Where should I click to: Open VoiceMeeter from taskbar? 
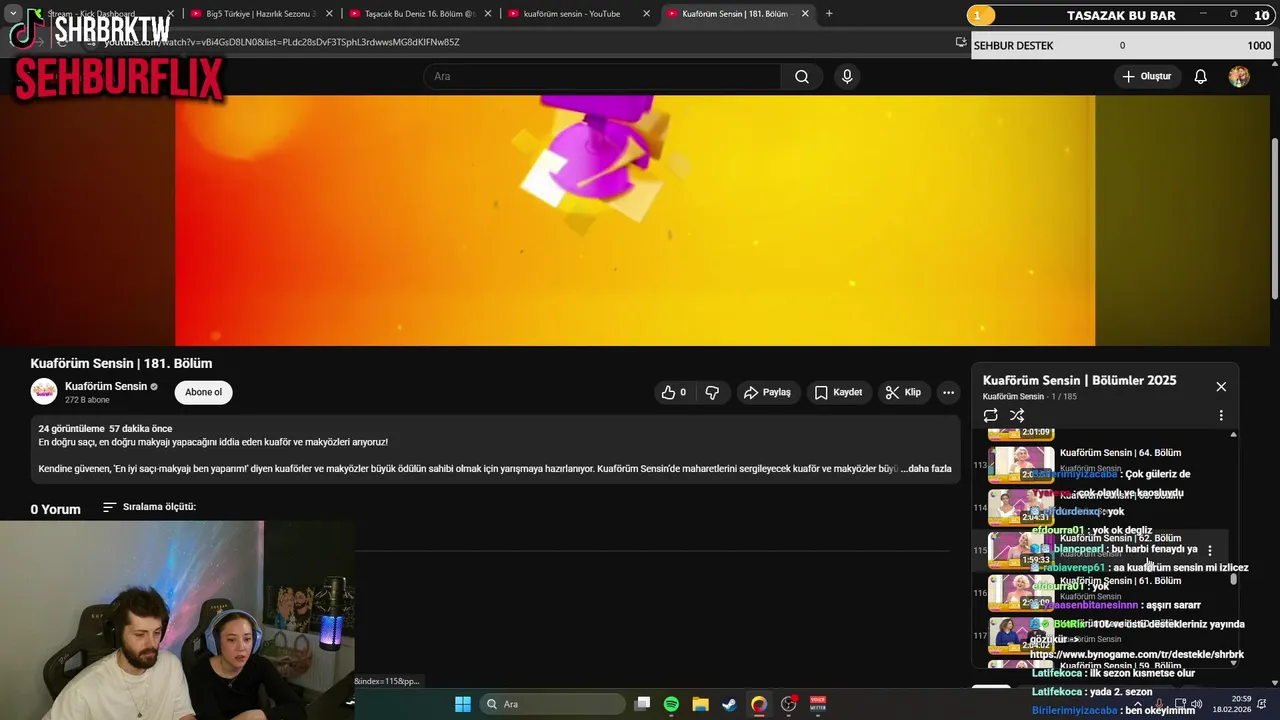(x=818, y=704)
